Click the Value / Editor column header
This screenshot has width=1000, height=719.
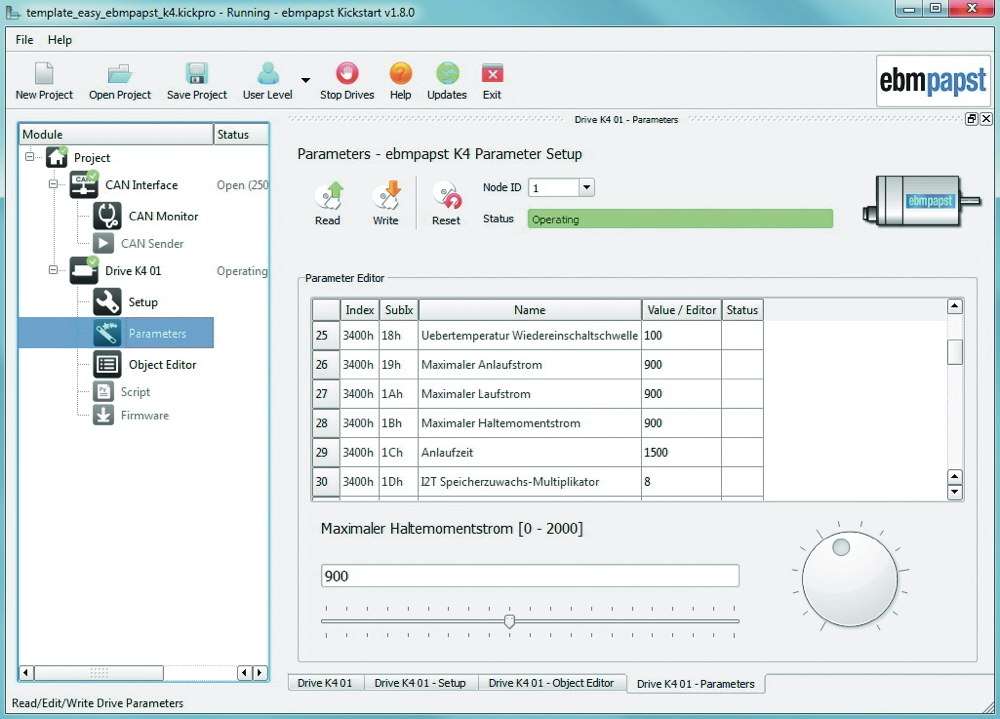682,310
